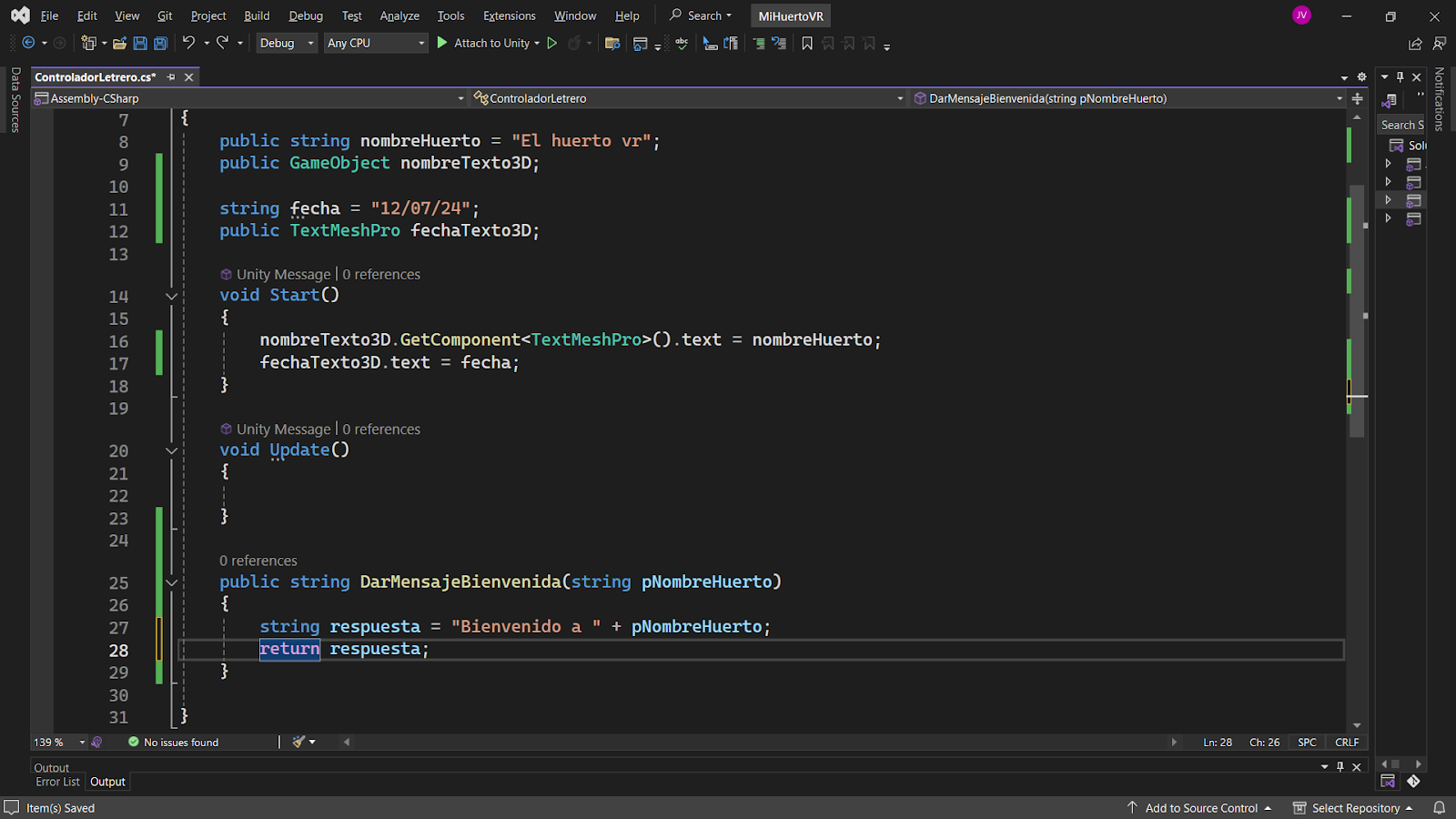Image resolution: width=1456 pixels, height=819 pixels.
Task: Click the Open File folder icon
Action: point(119,43)
